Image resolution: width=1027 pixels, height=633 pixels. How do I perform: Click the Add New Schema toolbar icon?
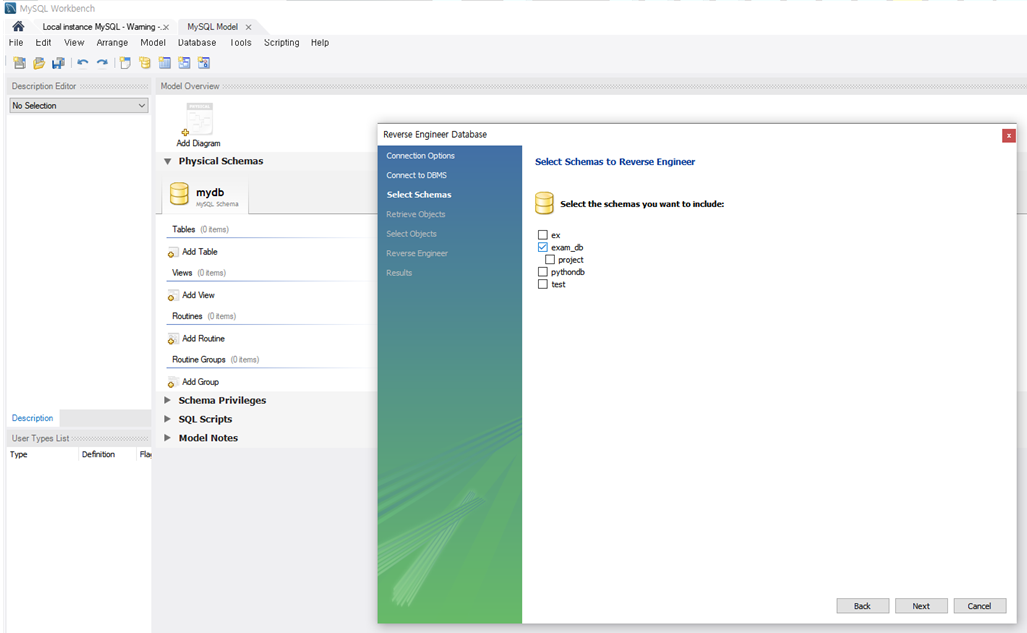145,63
